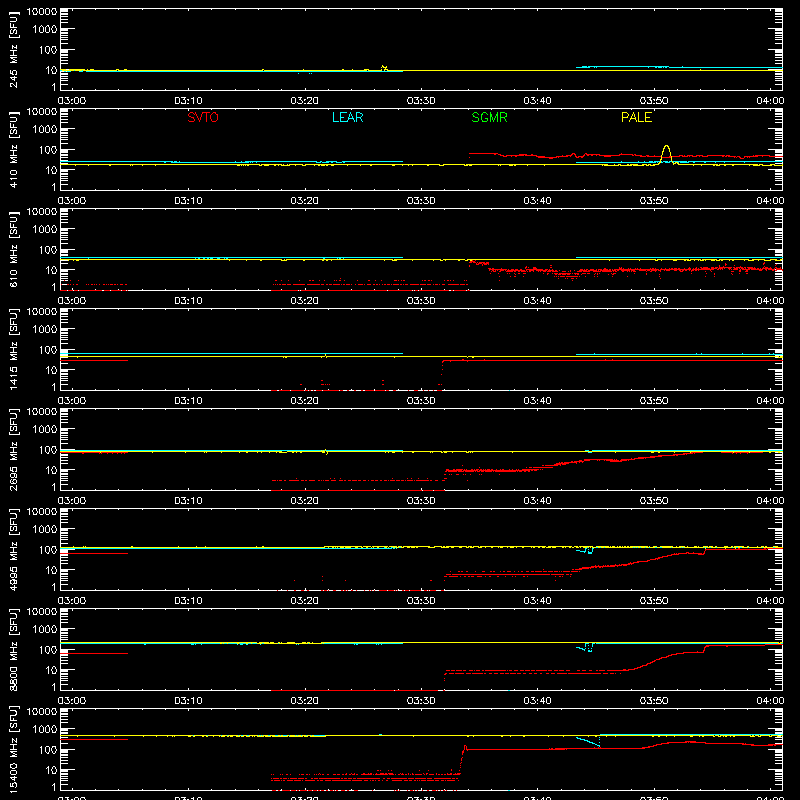Click the cyan LEAR sloping drop in 15400 MHz panel
The image size is (800, 800).
(x=588, y=742)
